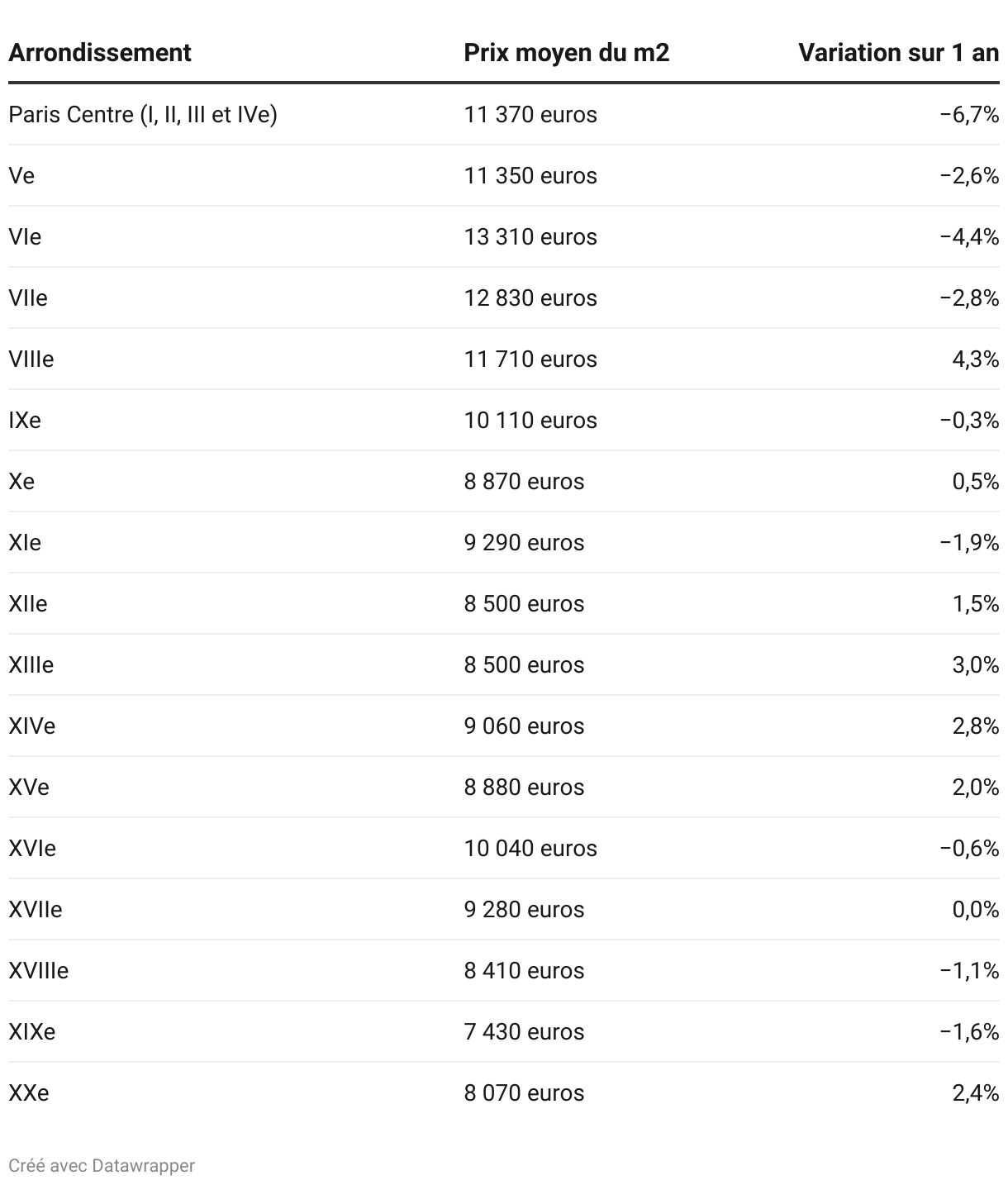Select the XIIIe row 3,0% value
Image resolution: width=1008 pixels, height=1185 pixels.
976,664
